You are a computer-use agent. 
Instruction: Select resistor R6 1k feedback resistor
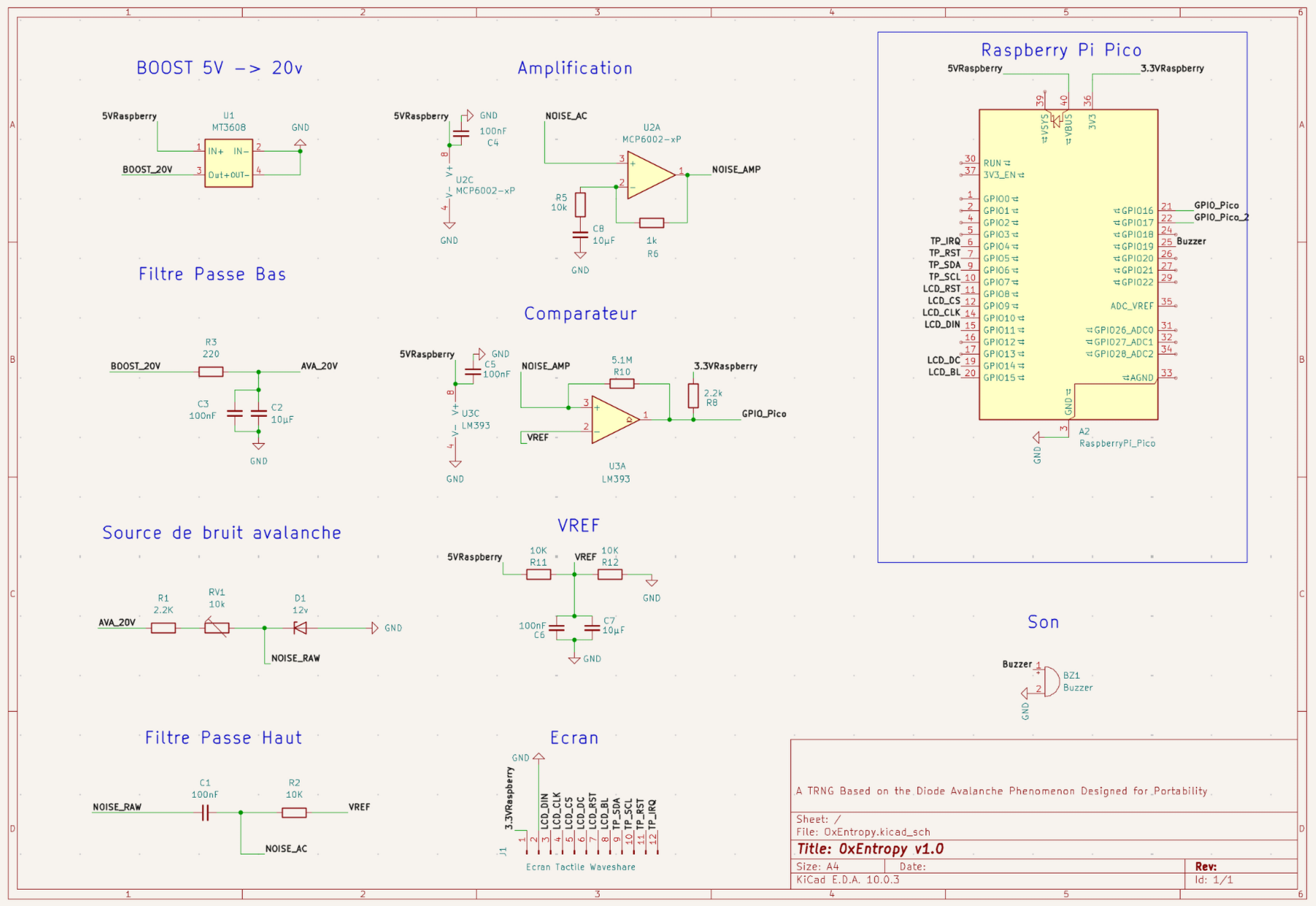point(651,223)
